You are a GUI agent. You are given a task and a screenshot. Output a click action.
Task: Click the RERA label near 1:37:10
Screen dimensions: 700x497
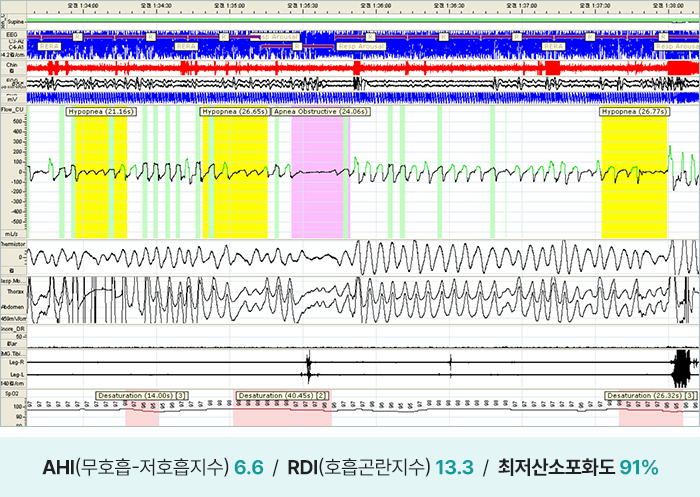pos(553,46)
